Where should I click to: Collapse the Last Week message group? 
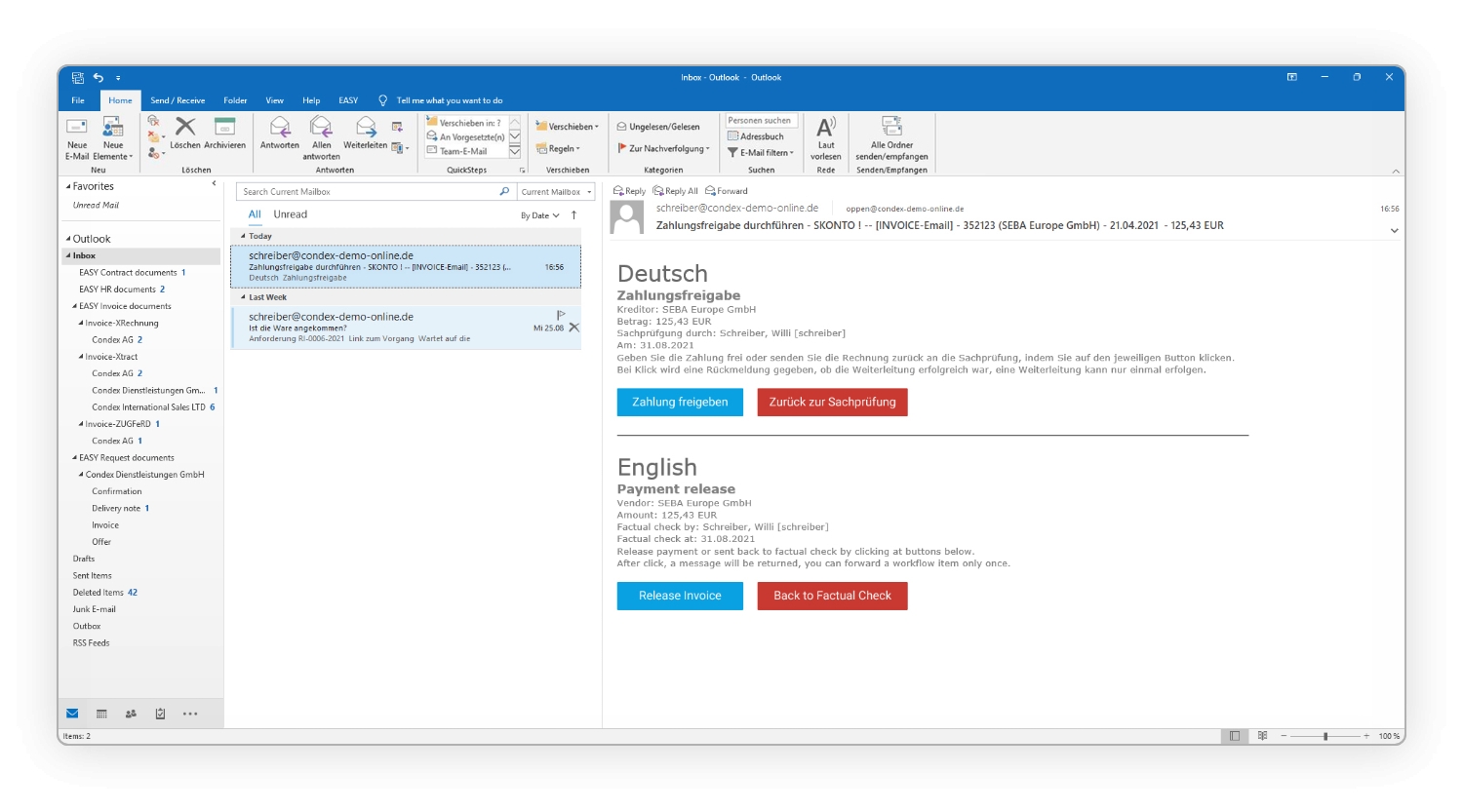coord(243,297)
